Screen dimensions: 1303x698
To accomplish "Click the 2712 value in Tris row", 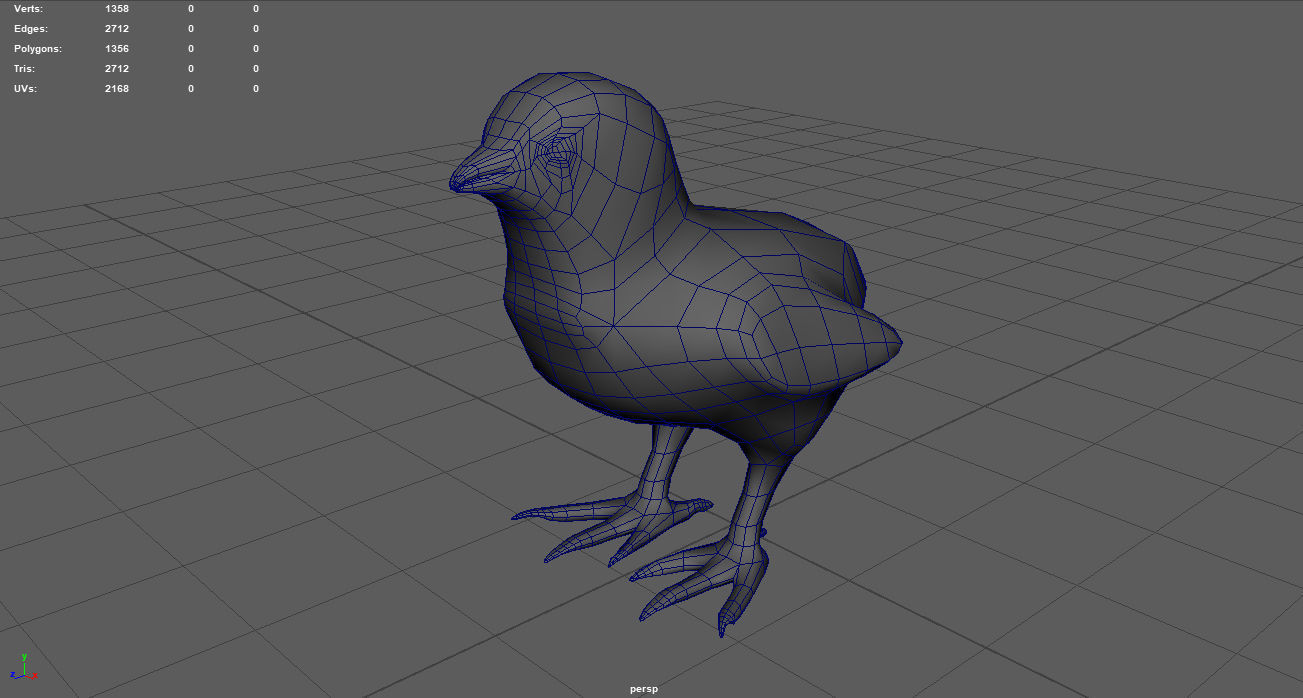I will 117,68.
